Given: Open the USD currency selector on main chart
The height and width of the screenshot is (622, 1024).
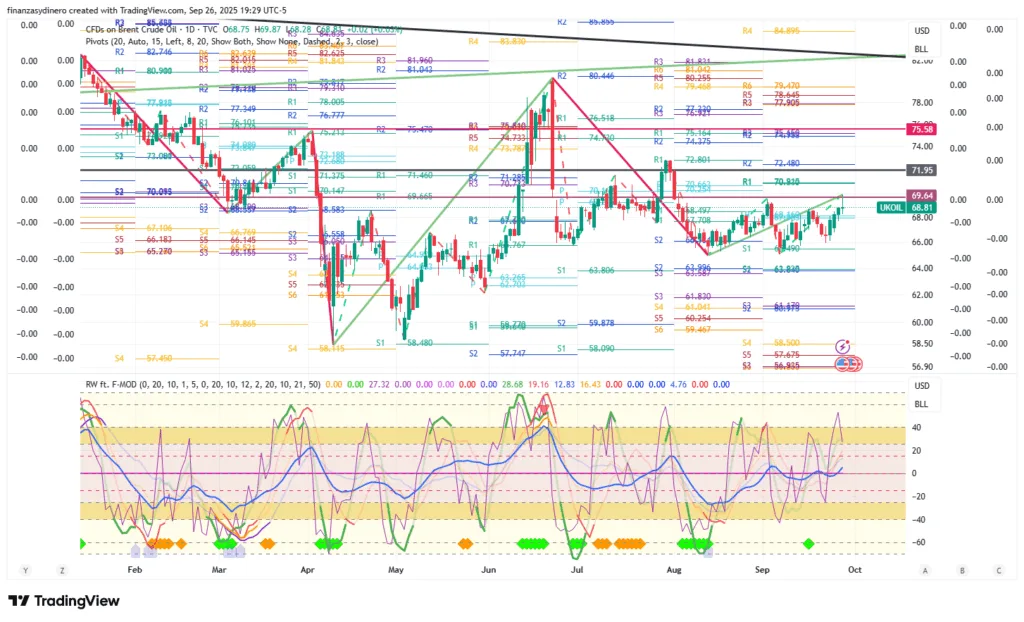Looking at the screenshot, I should 921,31.
